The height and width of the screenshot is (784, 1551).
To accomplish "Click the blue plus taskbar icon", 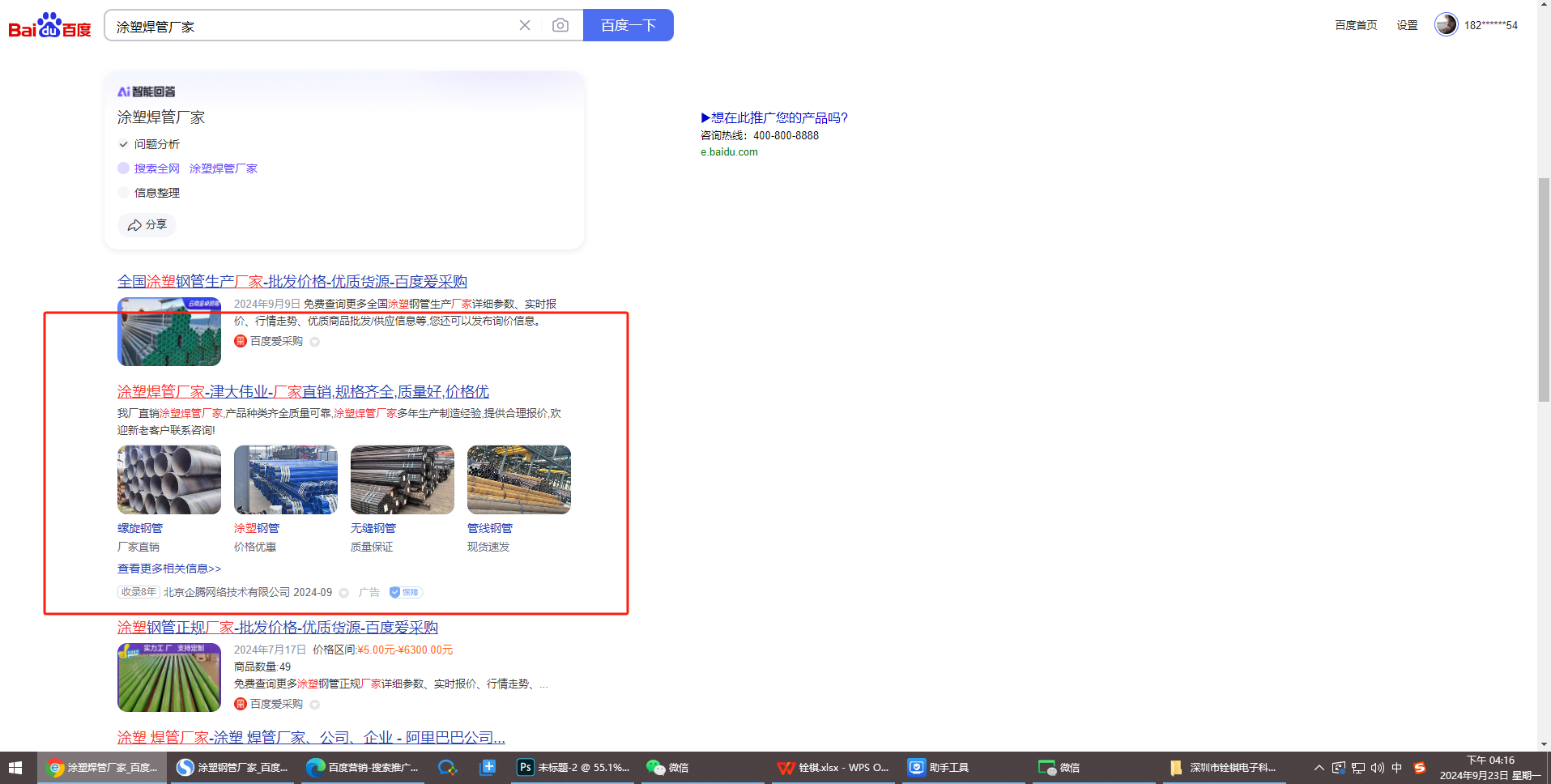I will 488,767.
